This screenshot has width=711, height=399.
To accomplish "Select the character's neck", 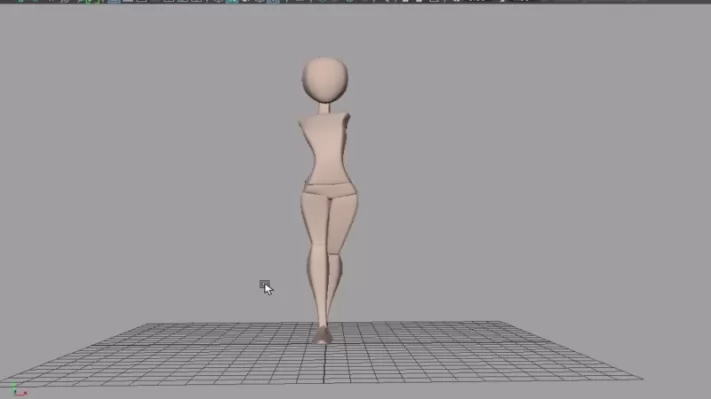I will (x=324, y=109).
